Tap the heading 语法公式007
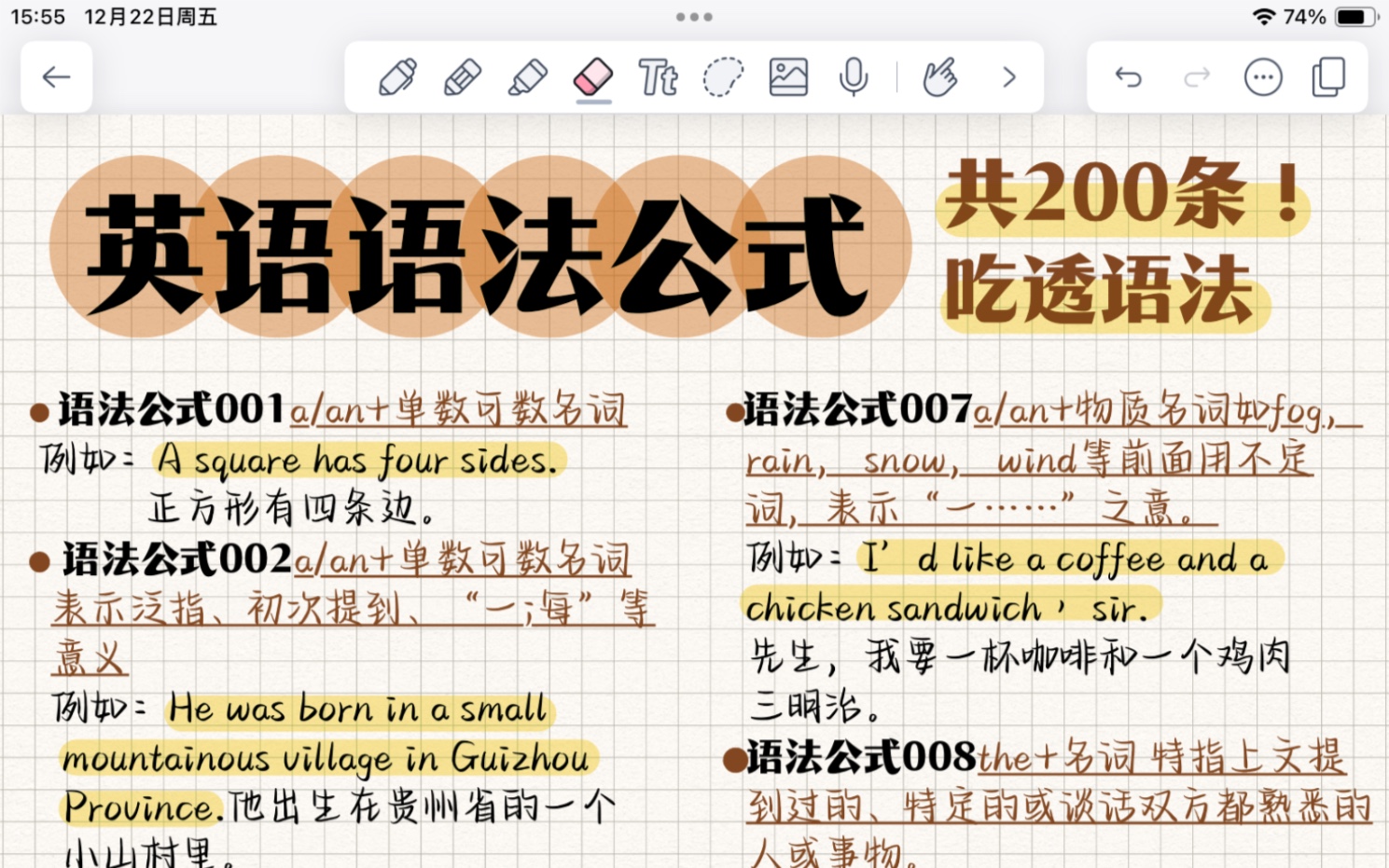 [x=858, y=409]
